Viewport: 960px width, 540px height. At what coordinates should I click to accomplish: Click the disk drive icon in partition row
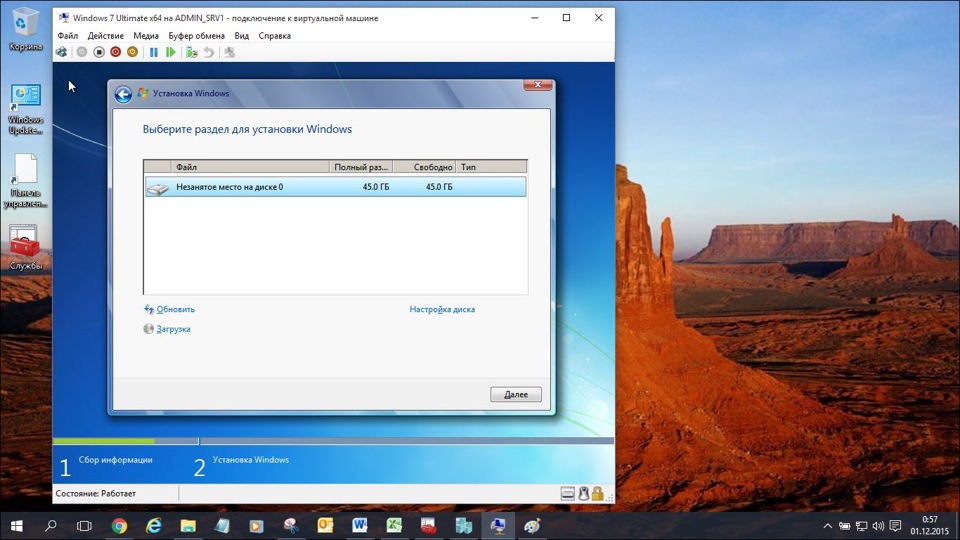(157, 189)
